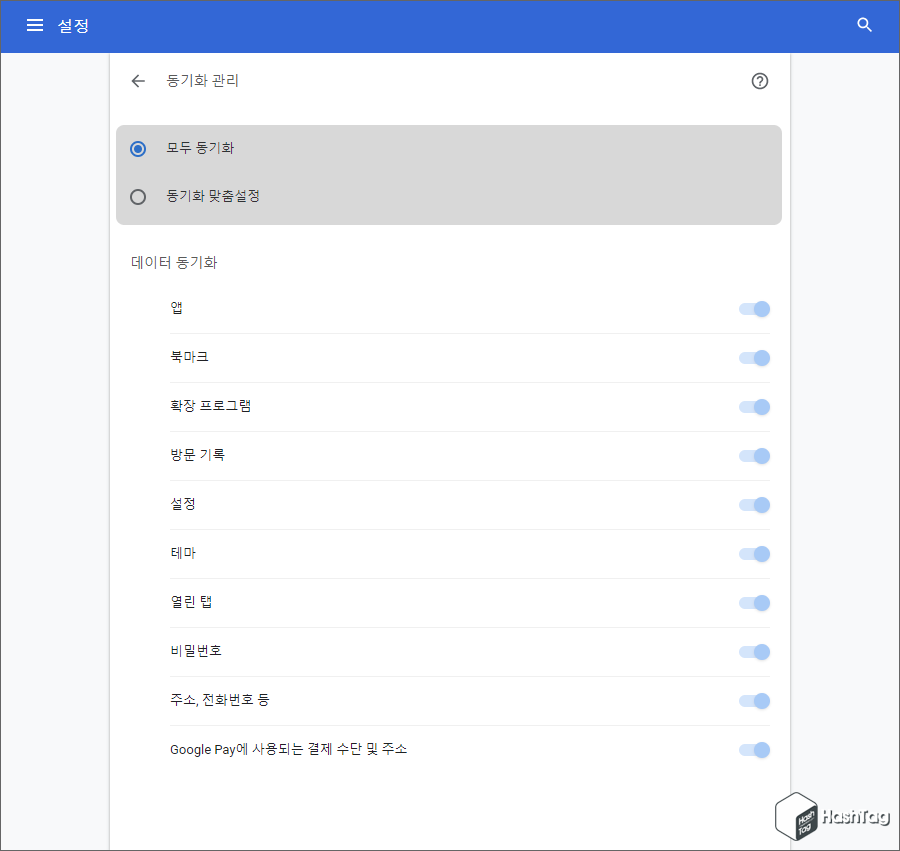Toggle 테마 synchronization
The image size is (900, 851).
[754, 554]
